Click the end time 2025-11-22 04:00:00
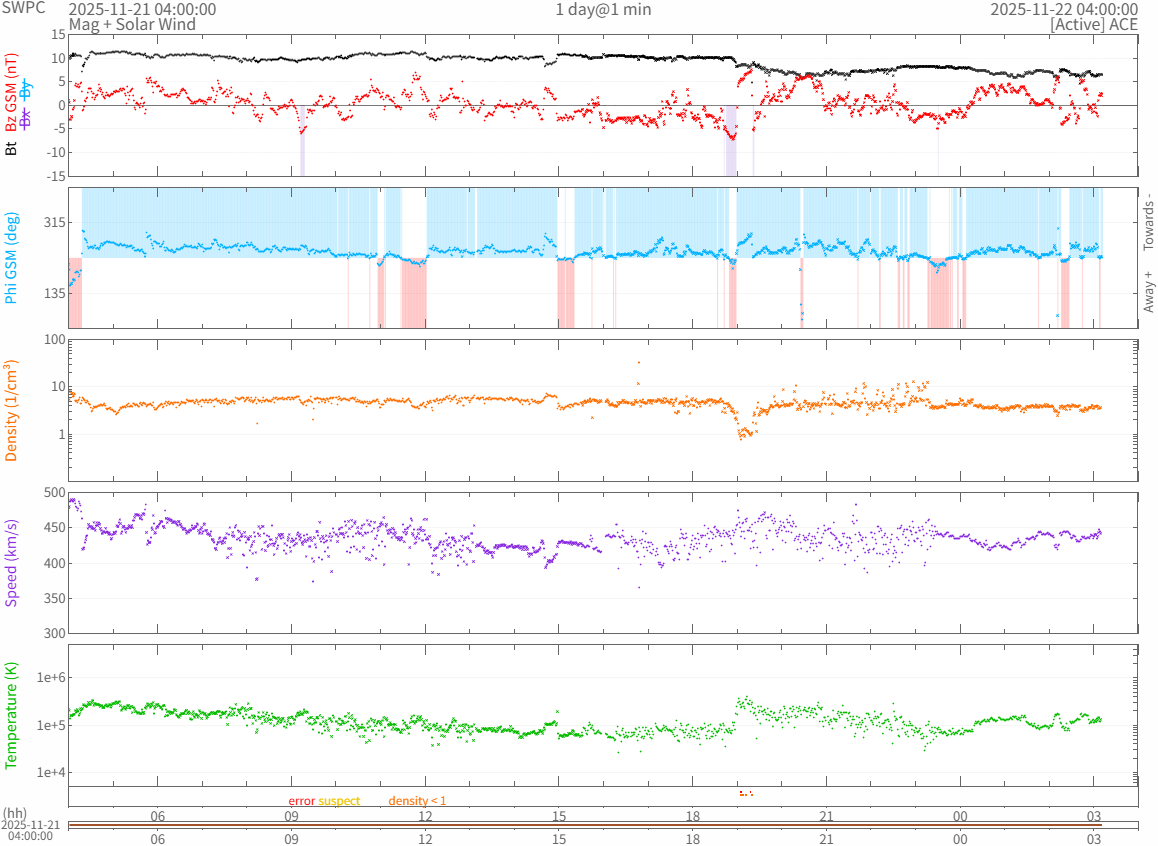The width and height of the screenshot is (1158, 846). (1063, 9)
